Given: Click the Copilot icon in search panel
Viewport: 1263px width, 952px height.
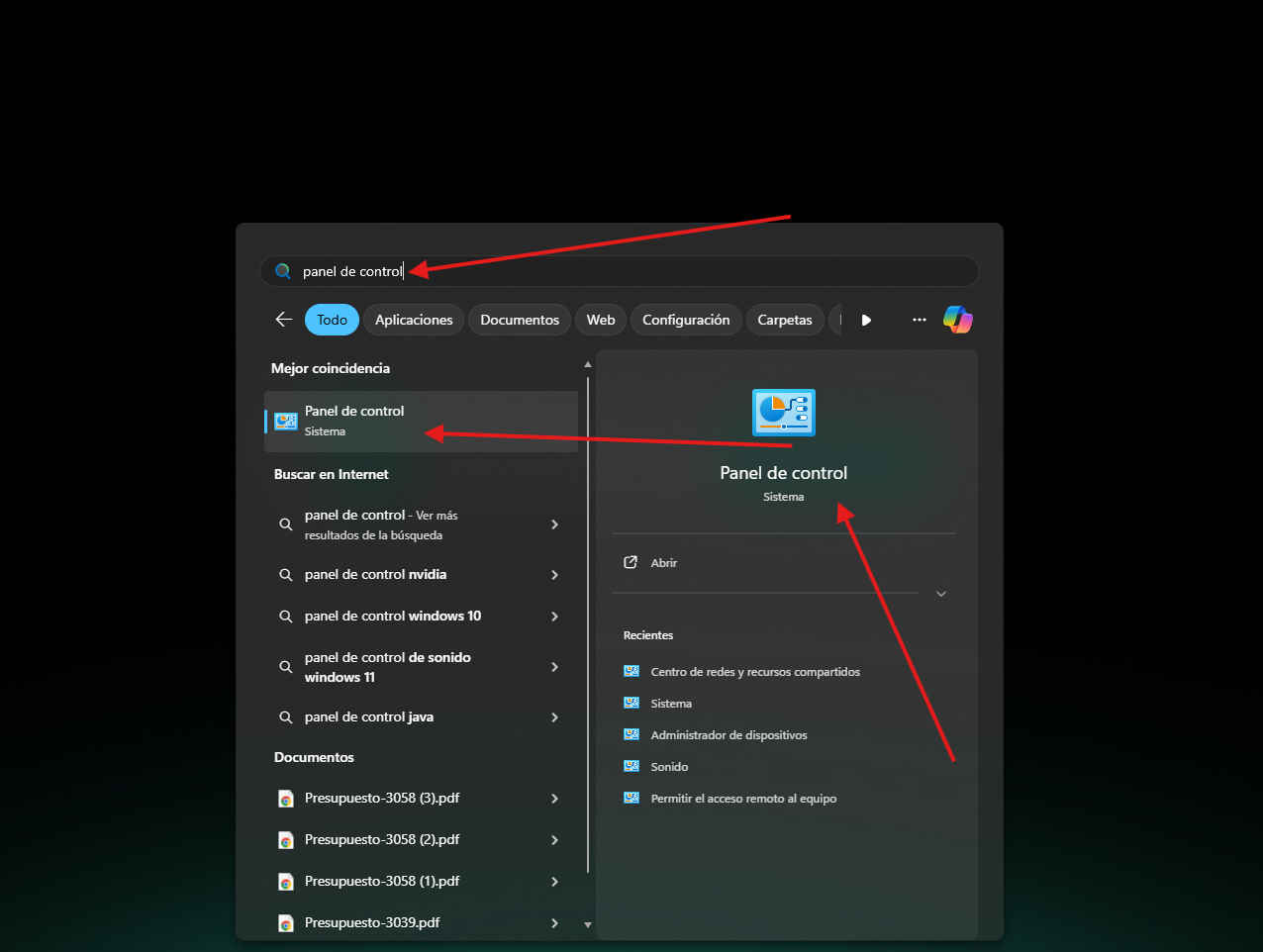Looking at the screenshot, I should point(957,320).
